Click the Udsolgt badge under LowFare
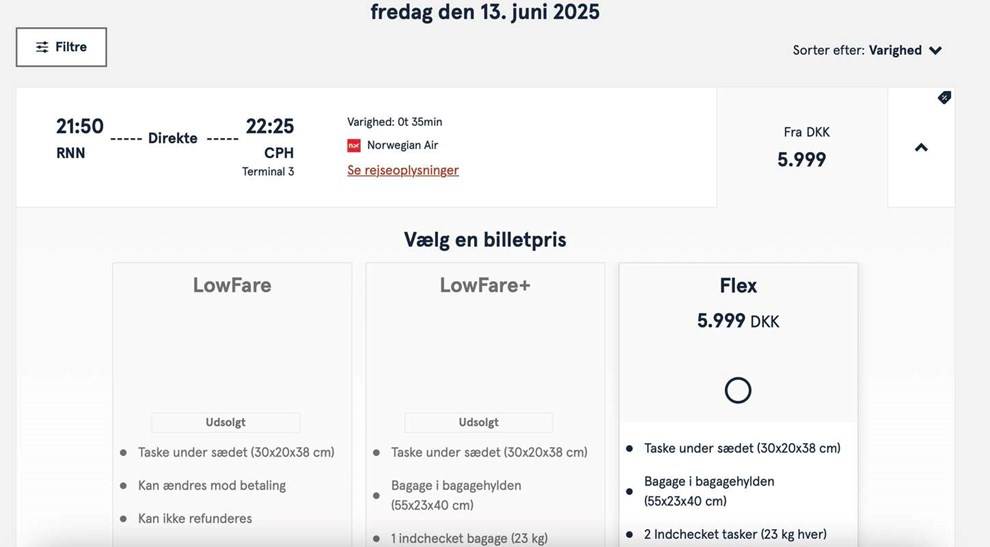Image resolution: width=990 pixels, height=547 pixels. tap(226, 422)
